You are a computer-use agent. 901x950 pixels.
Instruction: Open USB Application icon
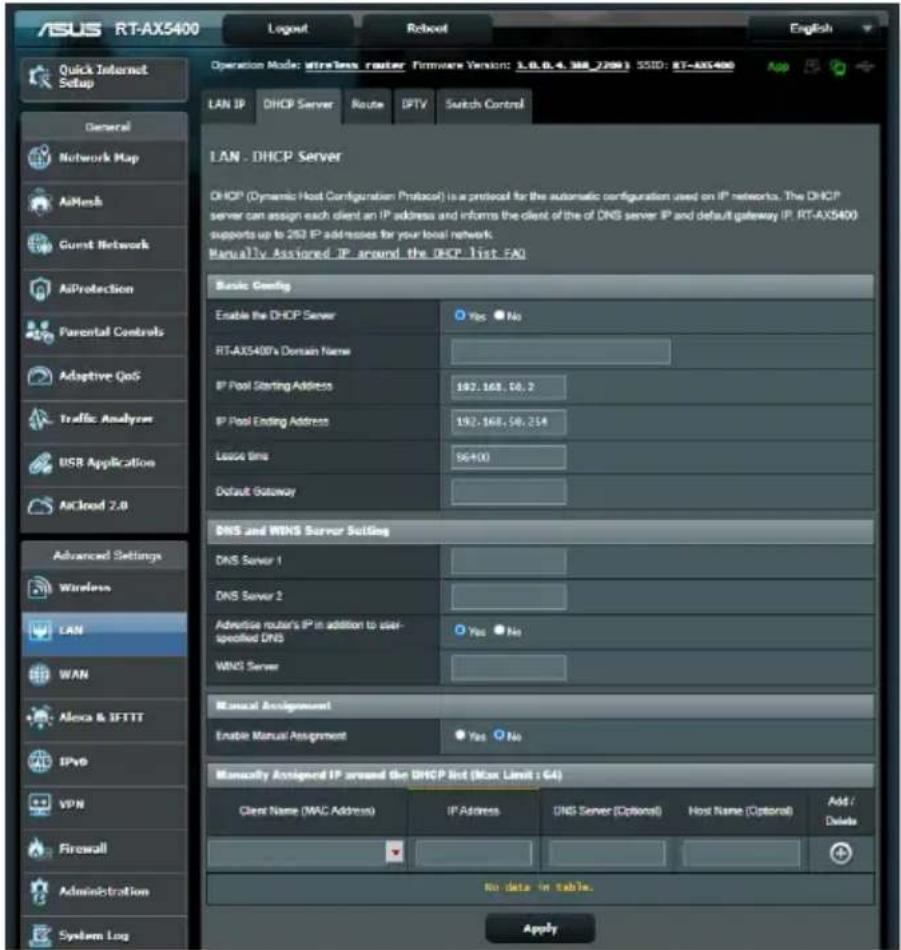pos(39,463)
